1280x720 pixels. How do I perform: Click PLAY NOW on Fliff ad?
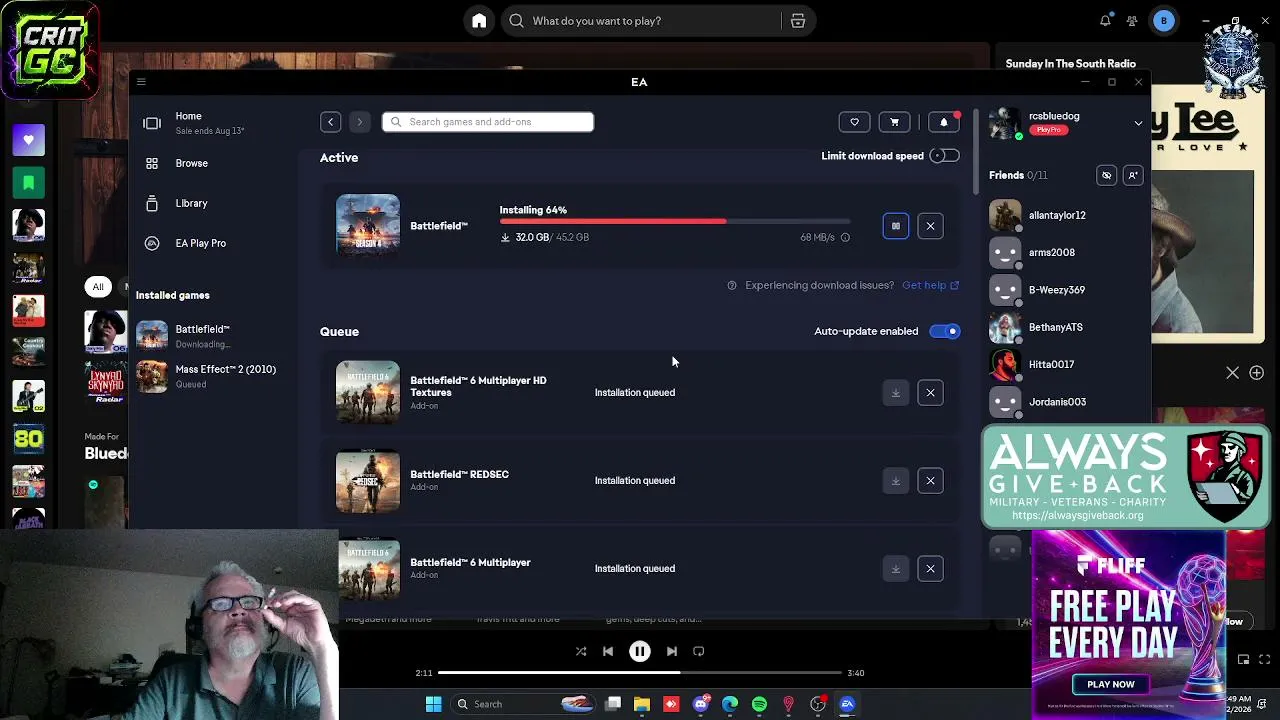[1111, 685]
